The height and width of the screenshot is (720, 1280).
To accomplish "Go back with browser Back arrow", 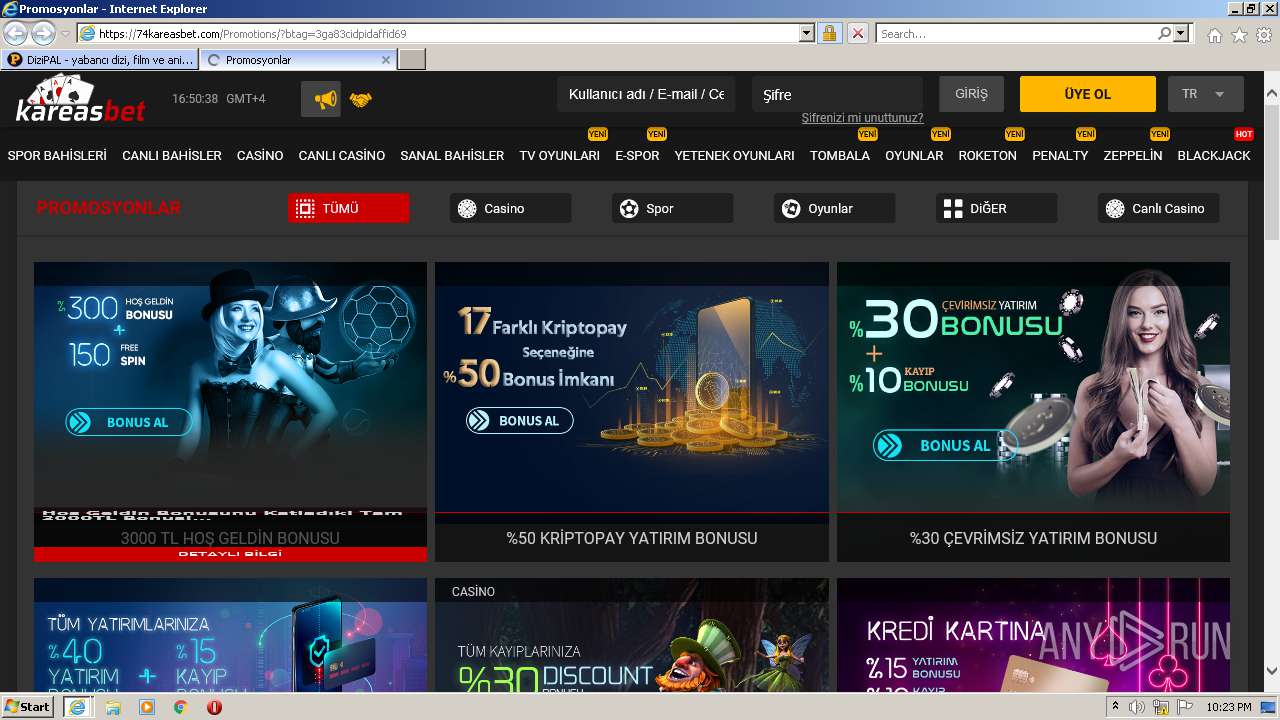I will click(x=16, y=33).
